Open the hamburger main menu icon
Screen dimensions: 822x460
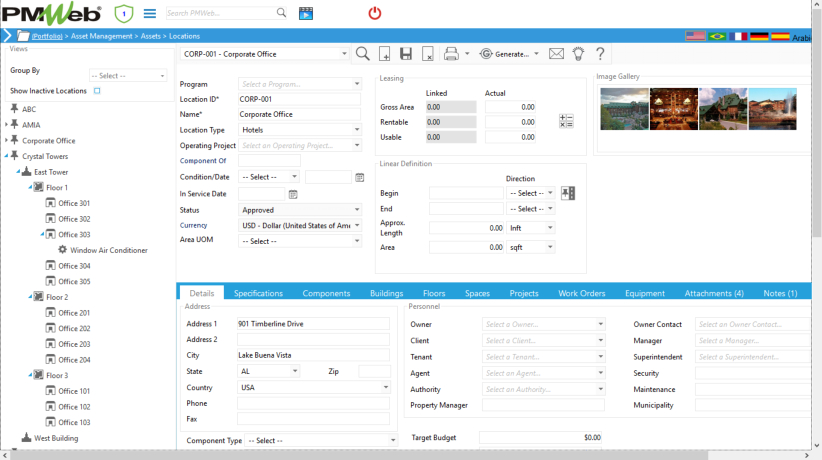150,13
